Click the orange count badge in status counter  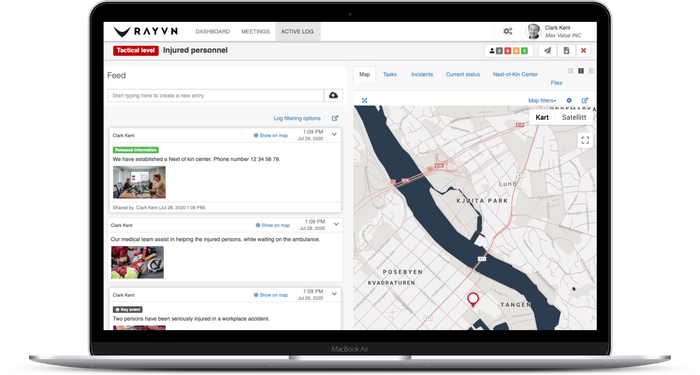(516, 51)
